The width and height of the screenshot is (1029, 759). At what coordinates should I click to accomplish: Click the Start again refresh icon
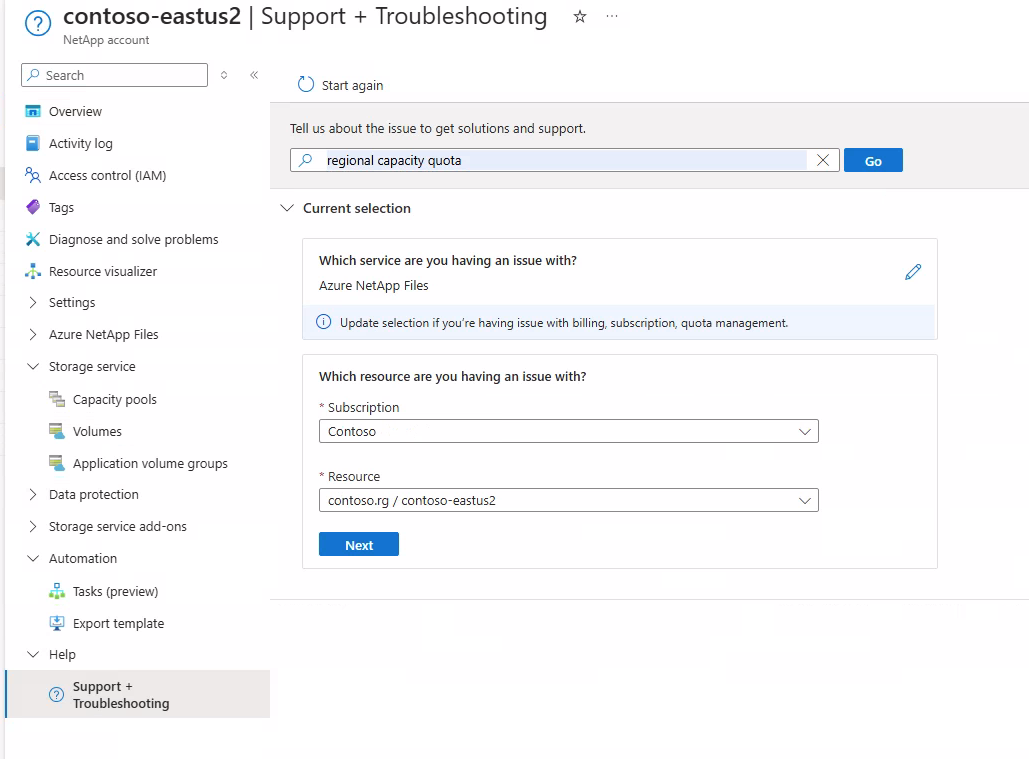pyautogui.click(x=306, y=85)
